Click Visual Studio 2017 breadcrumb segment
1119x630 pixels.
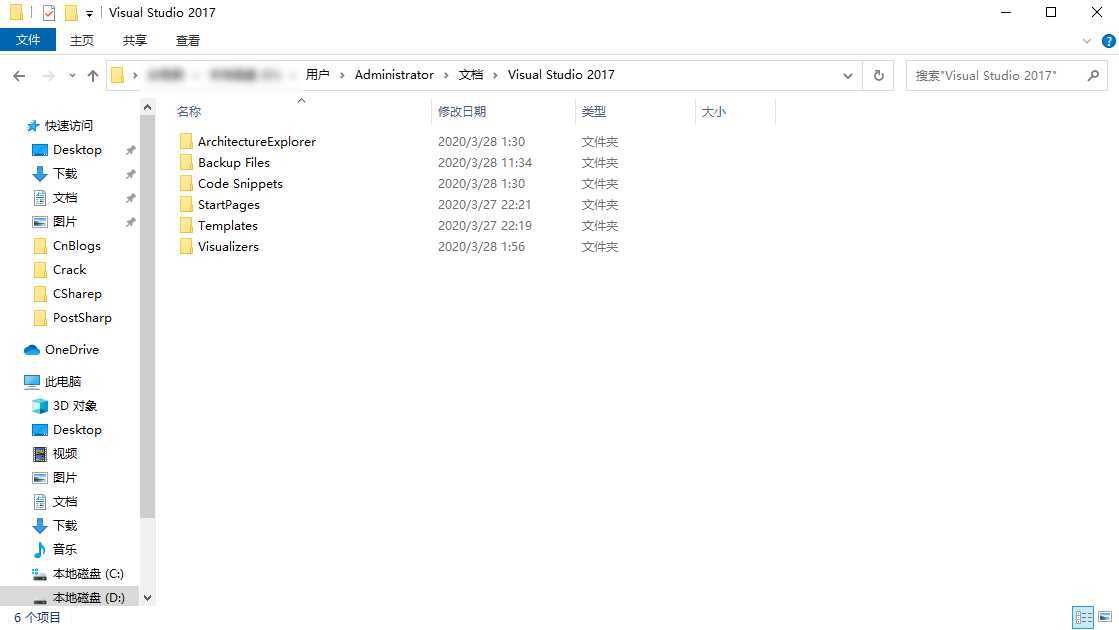[x=561, y=74]
